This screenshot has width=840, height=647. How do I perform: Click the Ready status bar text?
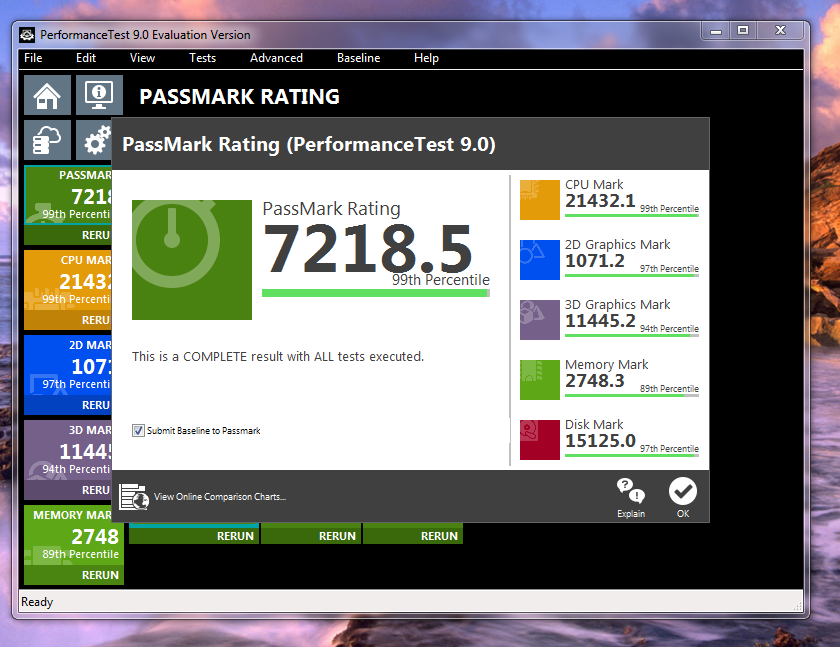click(37, 602)
